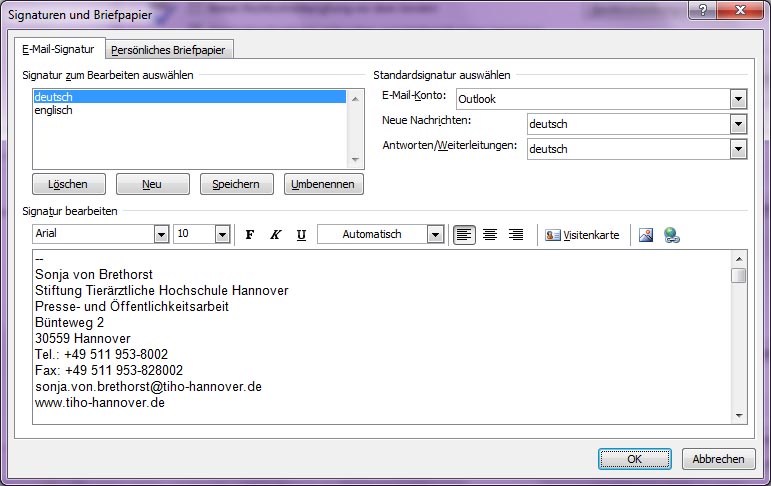The width and height of the screenshot is (771, 486).
Task: Click the Neu button
Action: (152, 184)
